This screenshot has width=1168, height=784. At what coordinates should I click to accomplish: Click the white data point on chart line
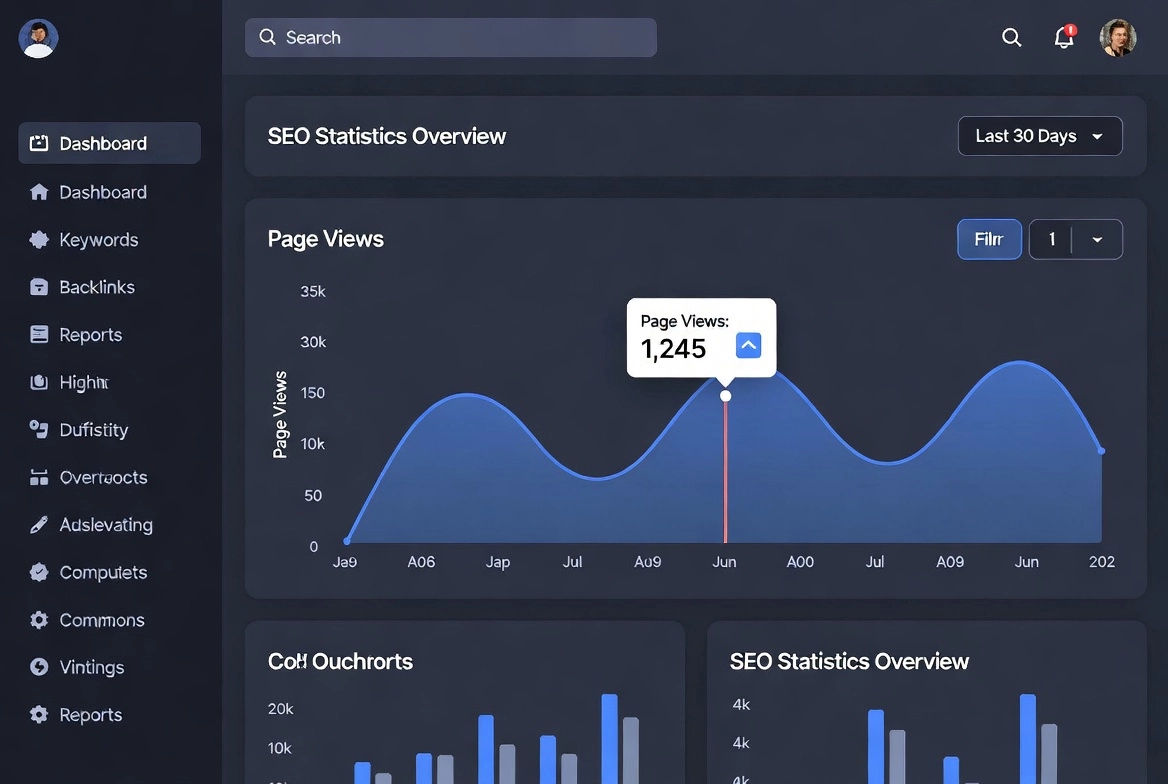click(726, 396)
